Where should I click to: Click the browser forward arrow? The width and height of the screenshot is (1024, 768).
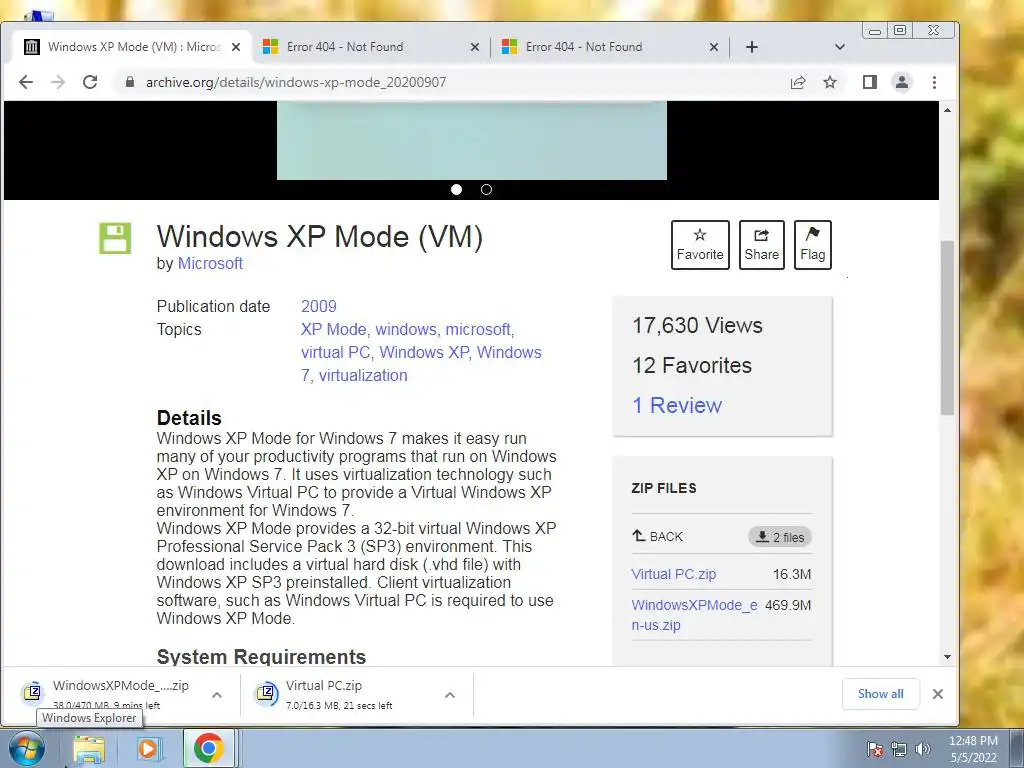(58, 82)
